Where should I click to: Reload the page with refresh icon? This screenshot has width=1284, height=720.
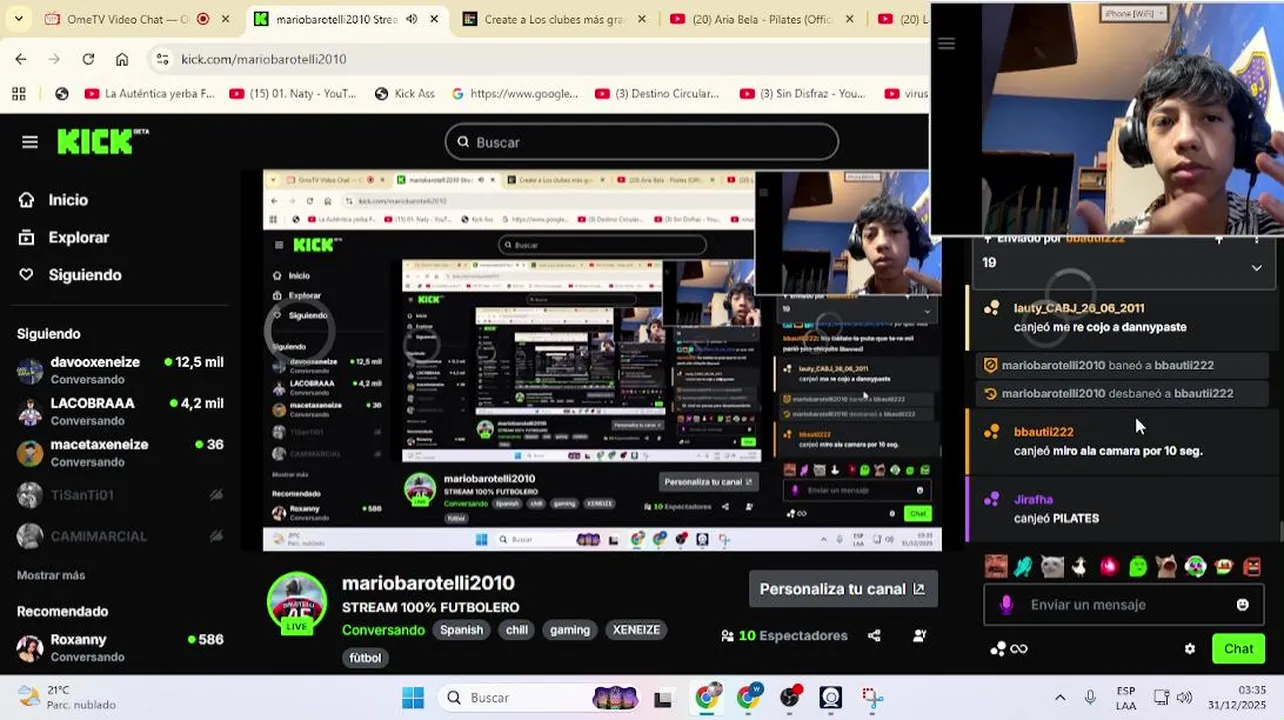click(88, 59)
